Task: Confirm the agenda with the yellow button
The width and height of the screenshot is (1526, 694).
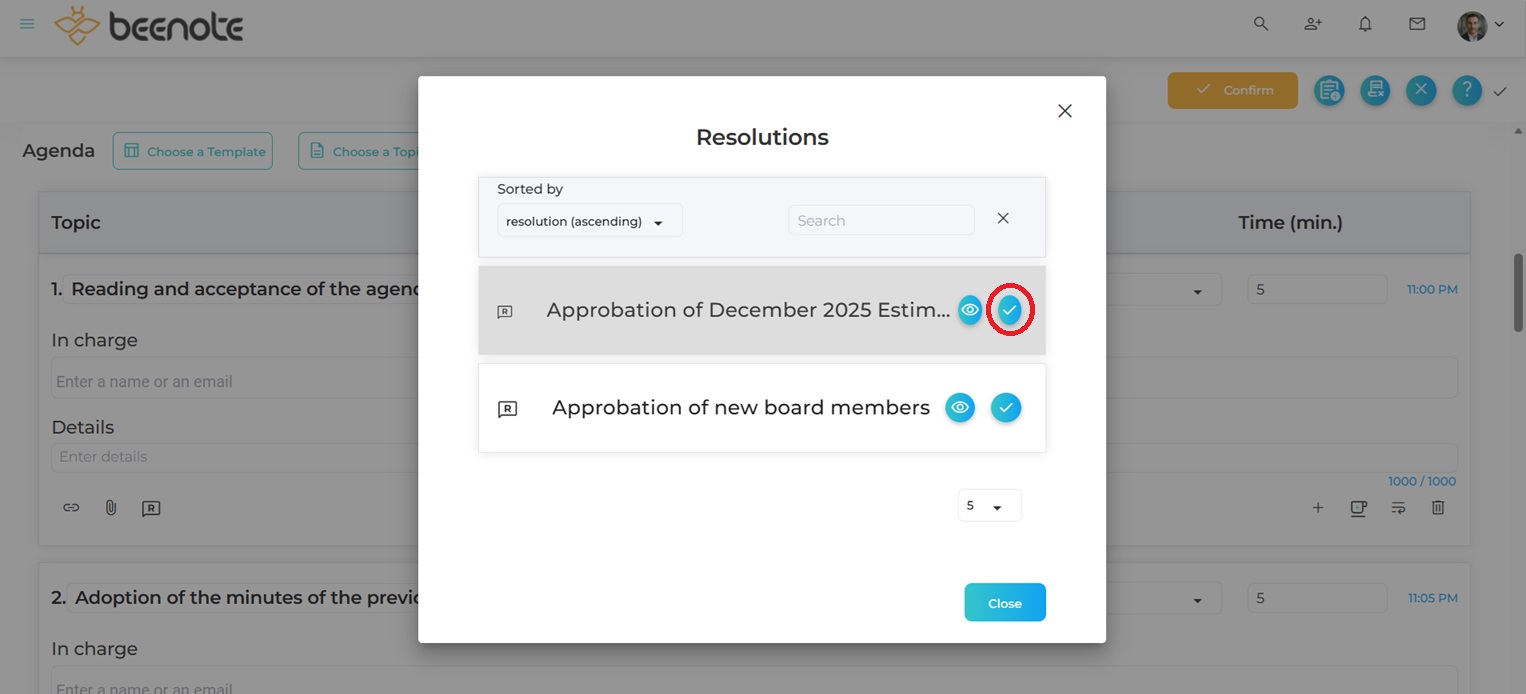Action: point(1232,90)
